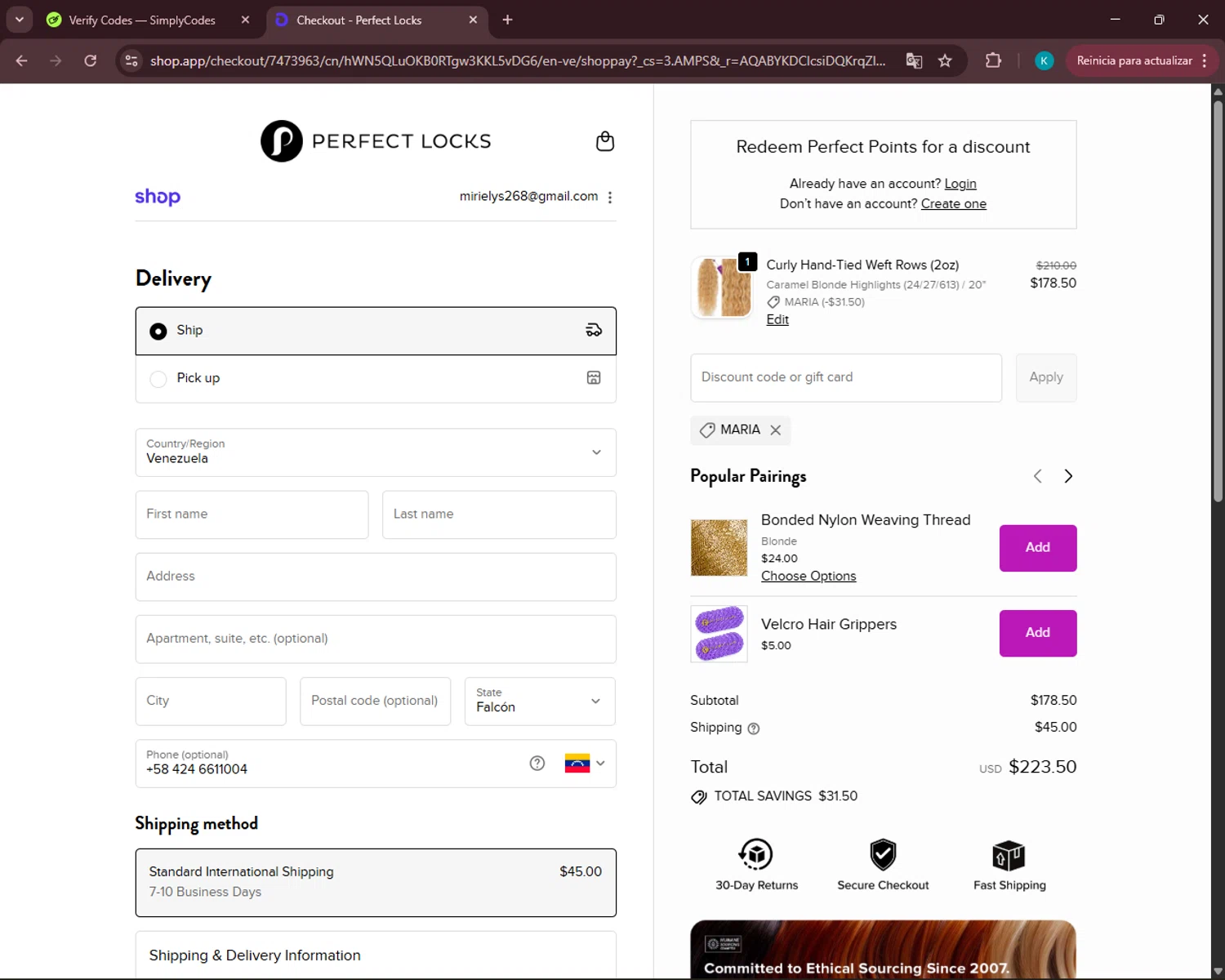Click Edit under the cart item

coord(777,319)
